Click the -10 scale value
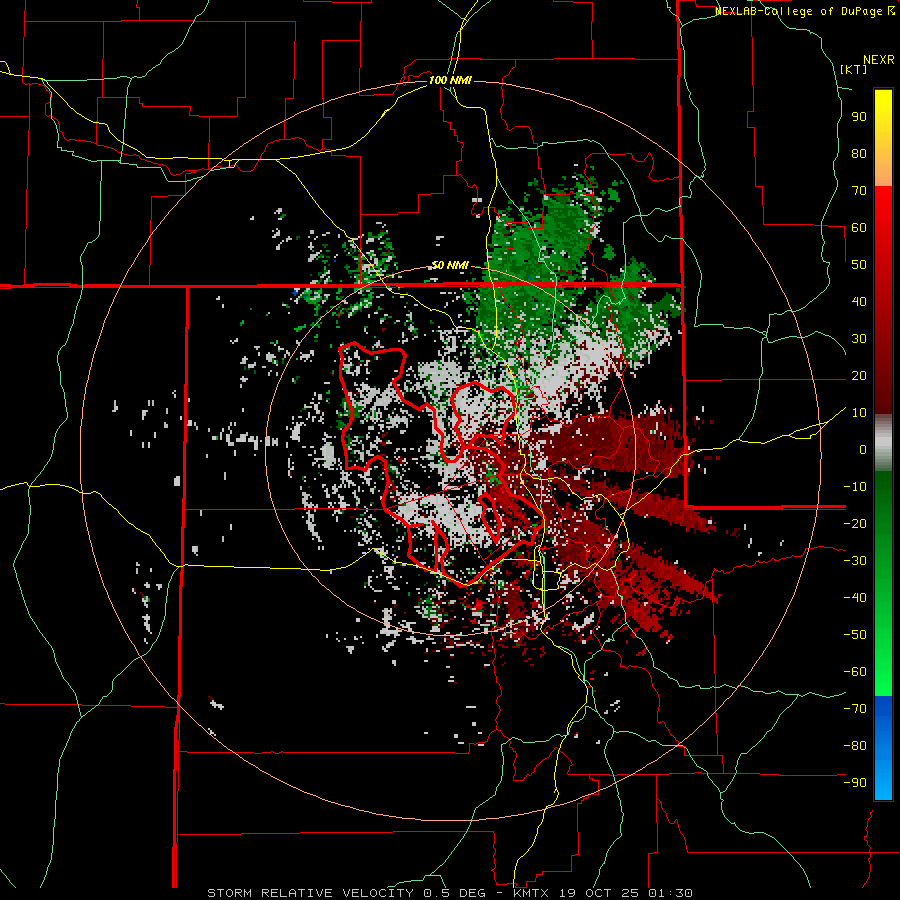The height and width of the screenshot is (900, 900). tap(855, 487)
